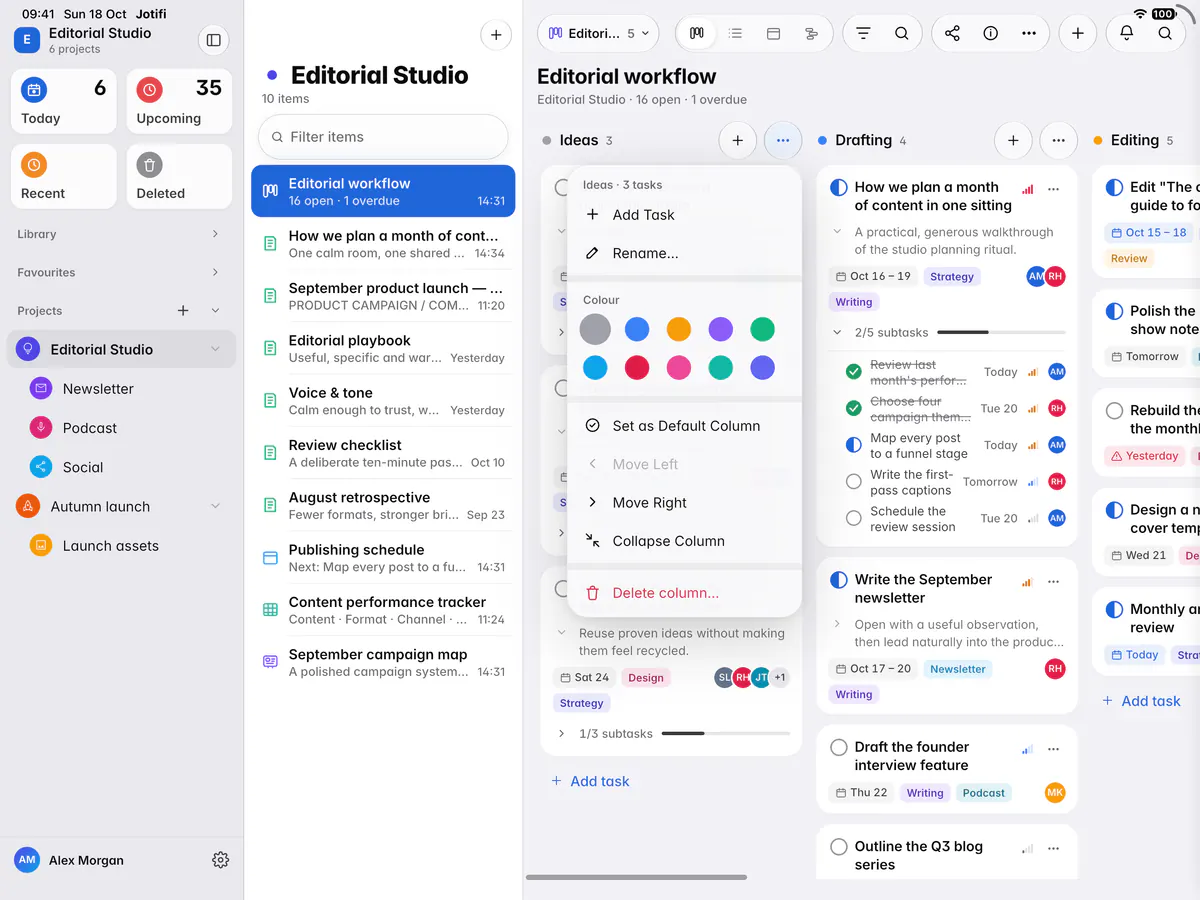The image size is (1200, 900).
Task: Switch to calendar view
Action: coord(773,33)
